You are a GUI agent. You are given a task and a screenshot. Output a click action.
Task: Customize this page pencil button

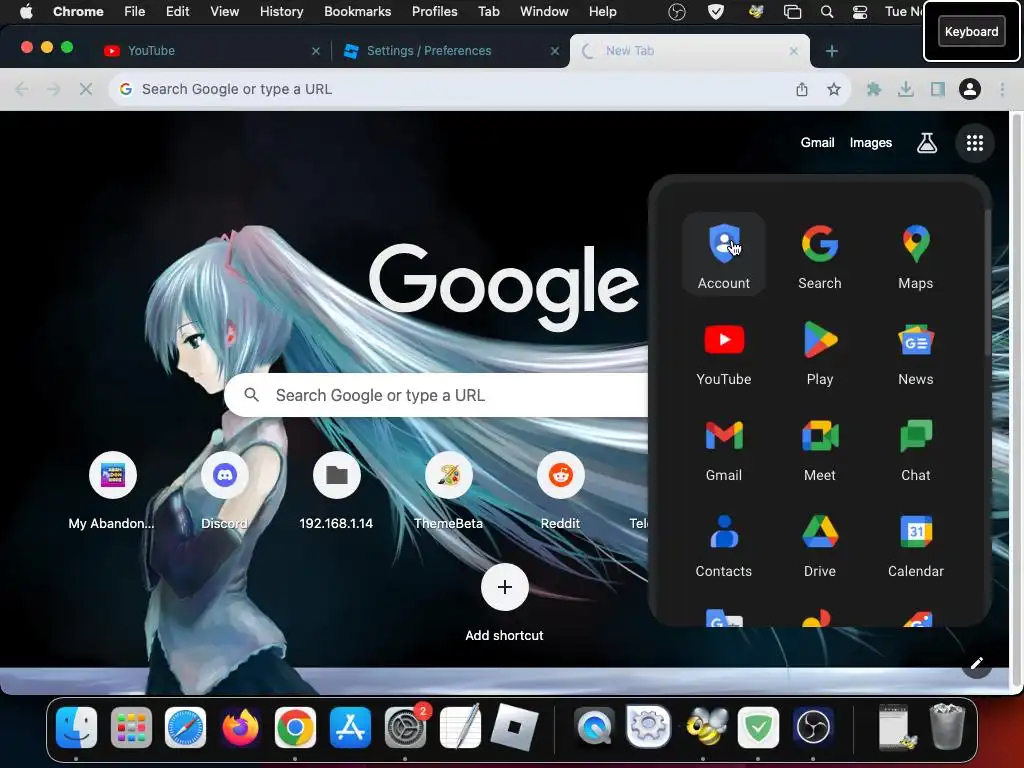tap(976, 664)
